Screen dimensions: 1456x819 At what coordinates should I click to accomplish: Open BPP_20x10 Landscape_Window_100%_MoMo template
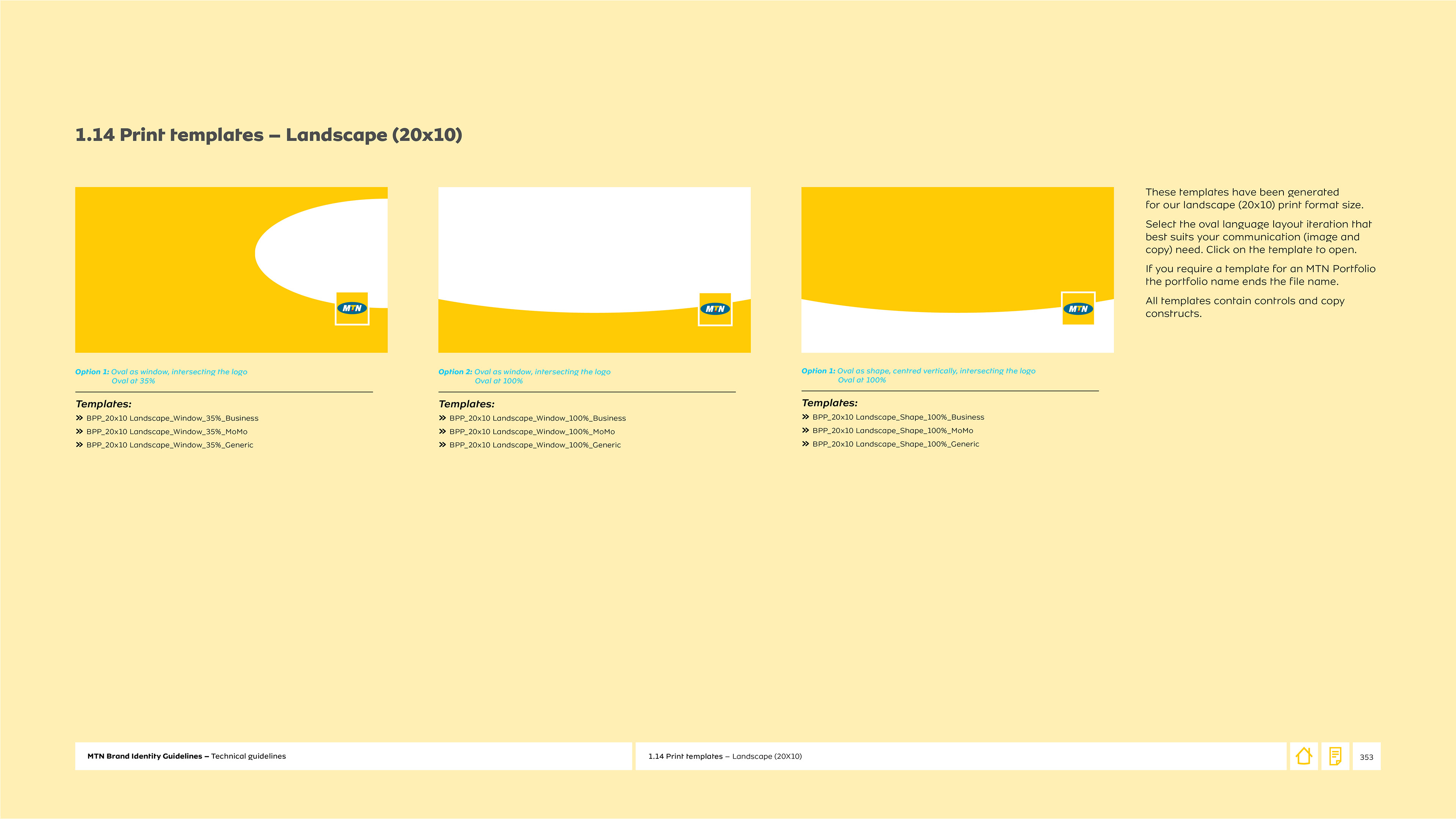point(532,432)
